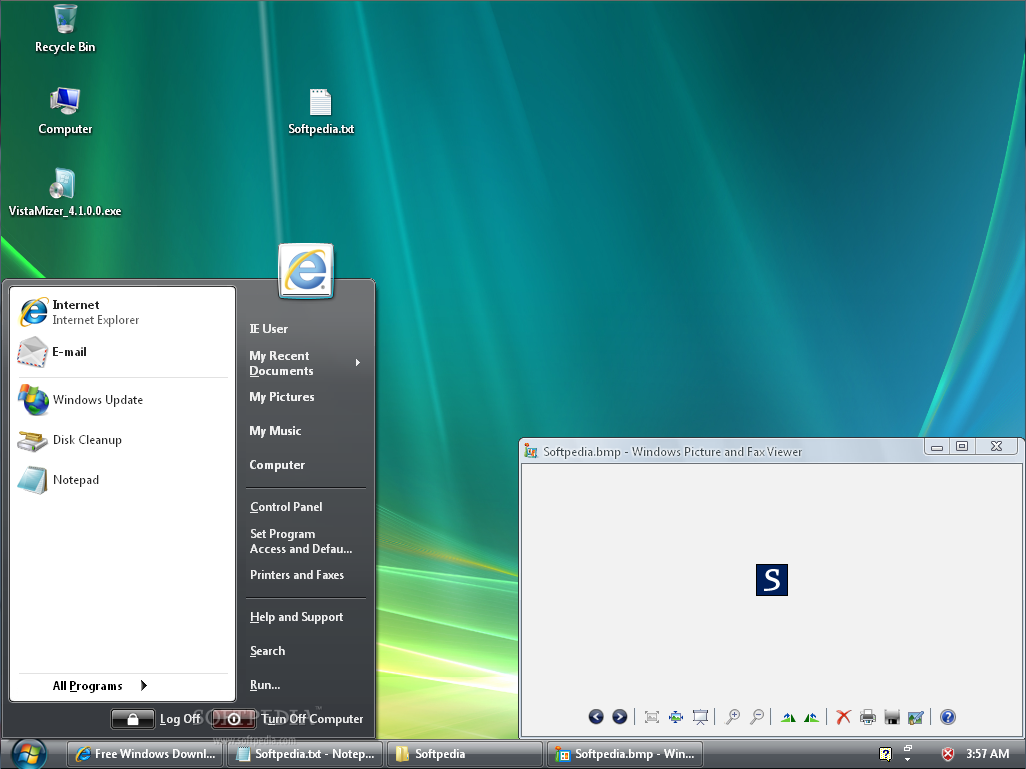Open Control Panel from Start menu

point(286,507)
